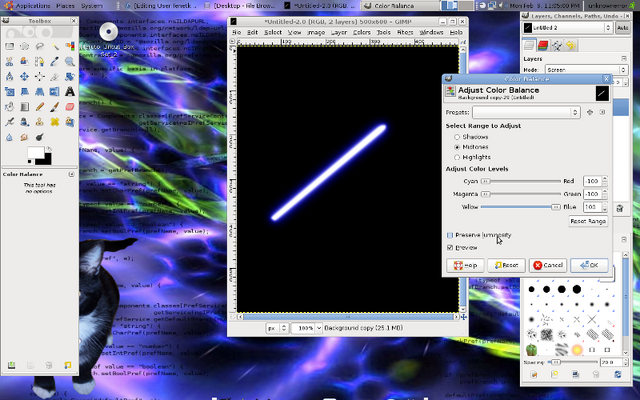This screenshot has height=400, width=640.
Task: Select the Crop tool
Action: click(x=55, y=77)
